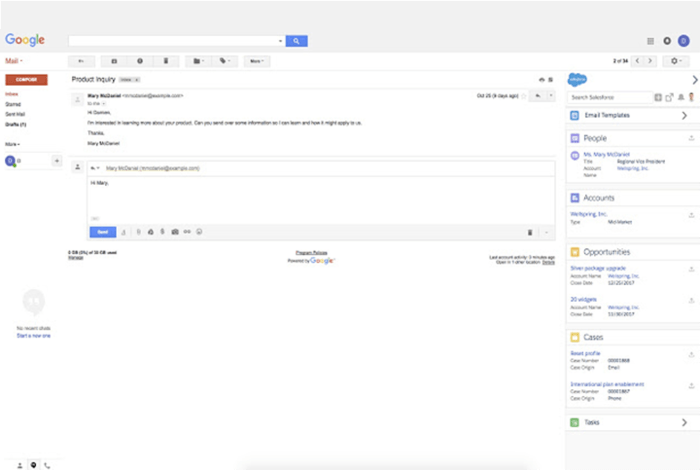
Task: Expand the Tasks section in Salesforce panel
Action: (684, 423)
